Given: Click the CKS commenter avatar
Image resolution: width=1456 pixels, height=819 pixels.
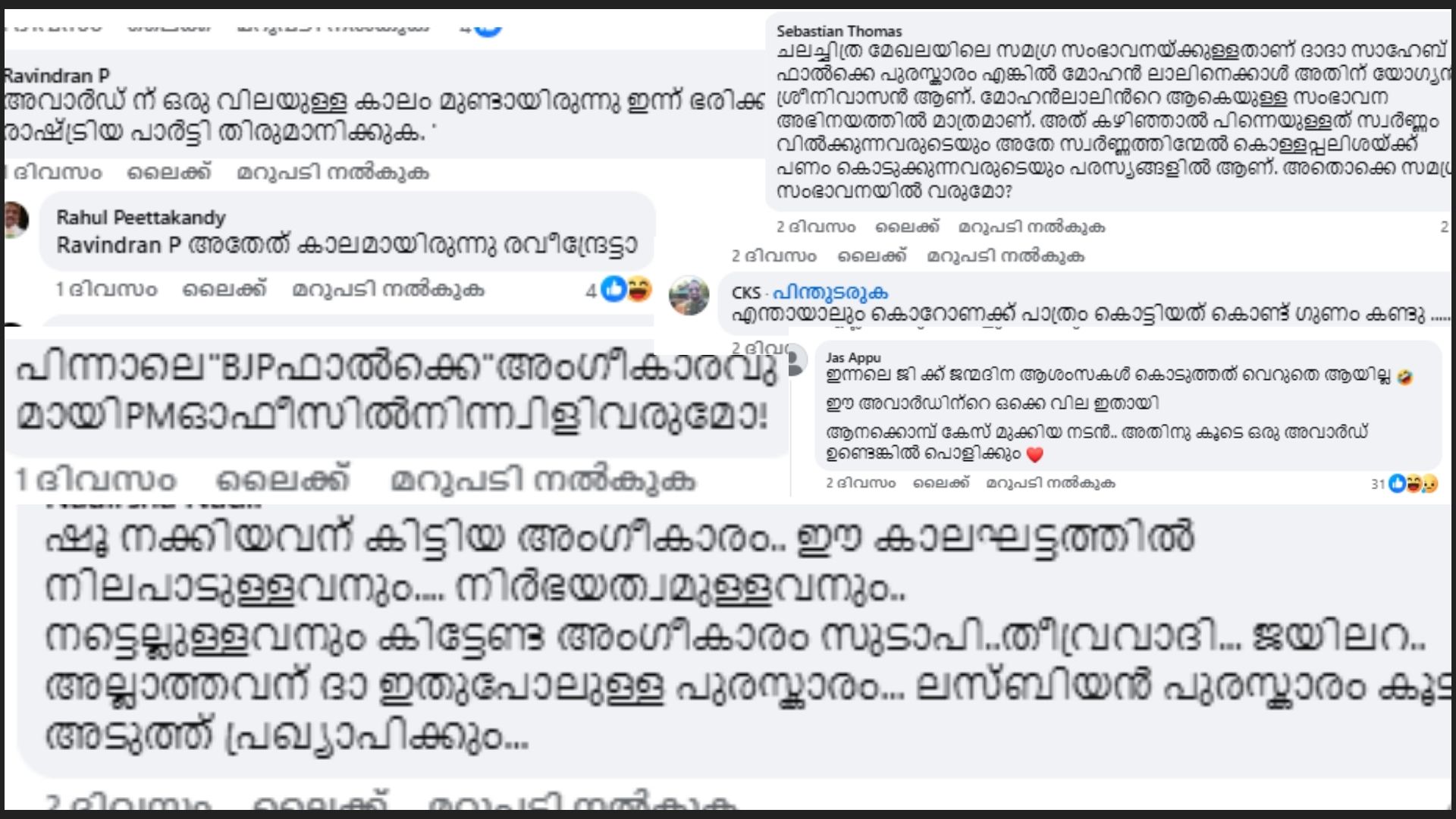Looking at the screenshot, I should coord(689,295).
